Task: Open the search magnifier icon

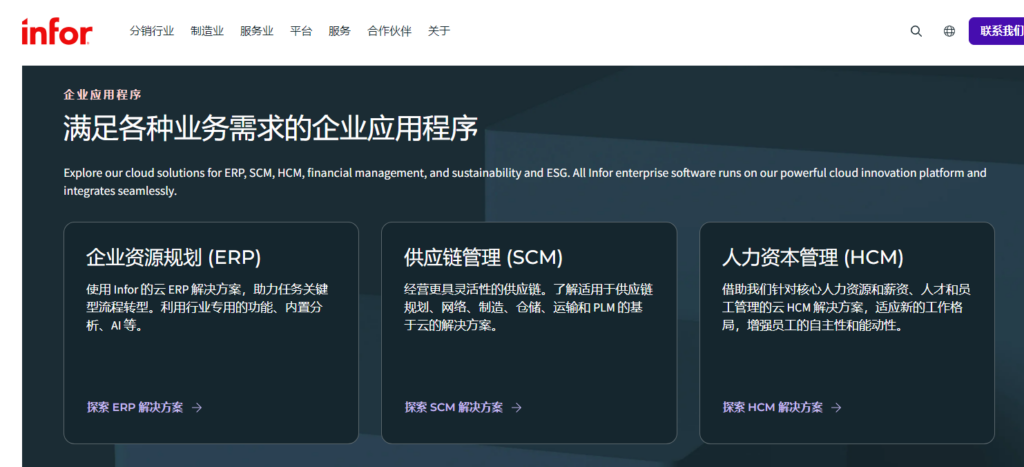Action: pyautogui.click(x=916, y=31)
